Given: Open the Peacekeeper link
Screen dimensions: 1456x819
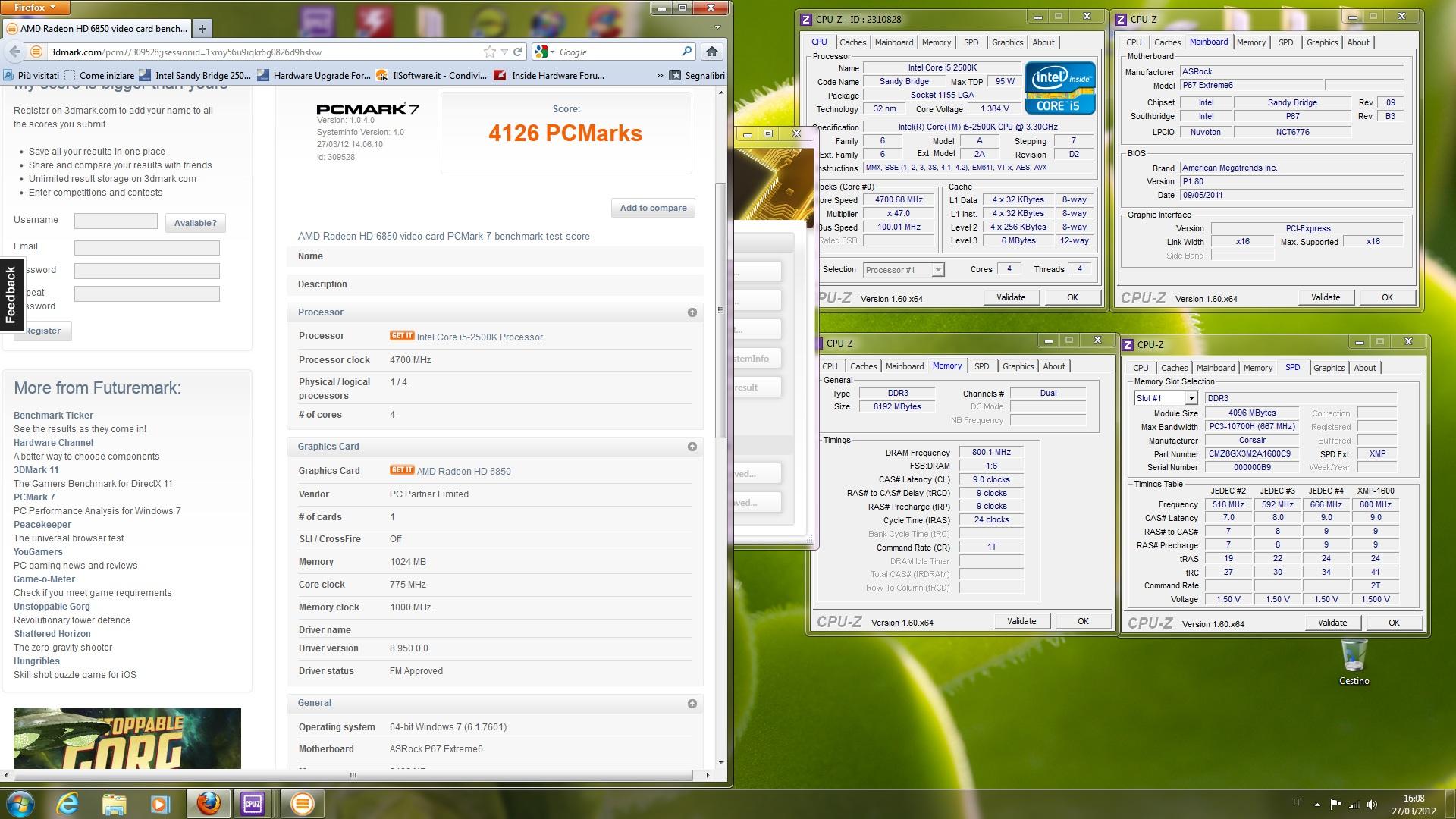Looking at the screenshot, I should coord(42,525).
